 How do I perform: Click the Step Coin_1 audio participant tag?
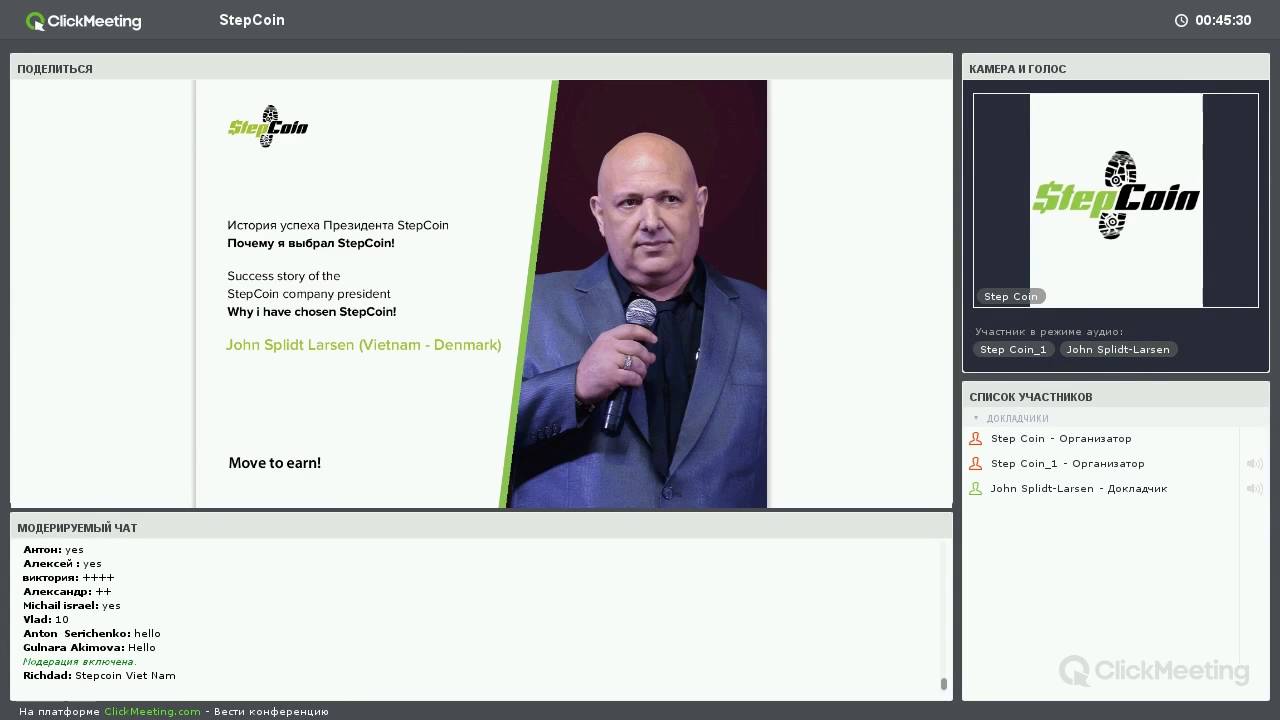pos(1013,349)
